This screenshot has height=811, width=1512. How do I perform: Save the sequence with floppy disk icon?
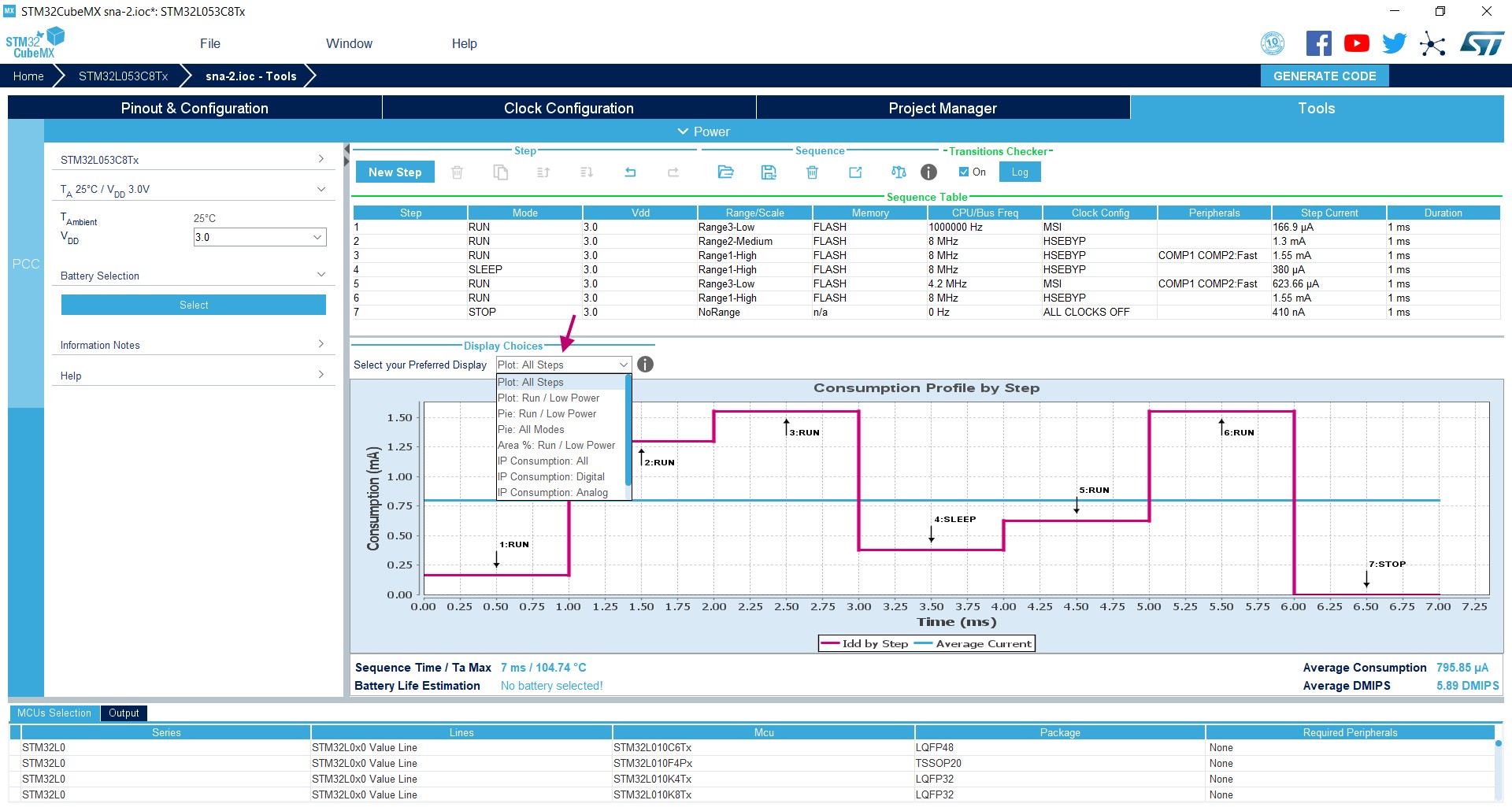coord(769,172)
